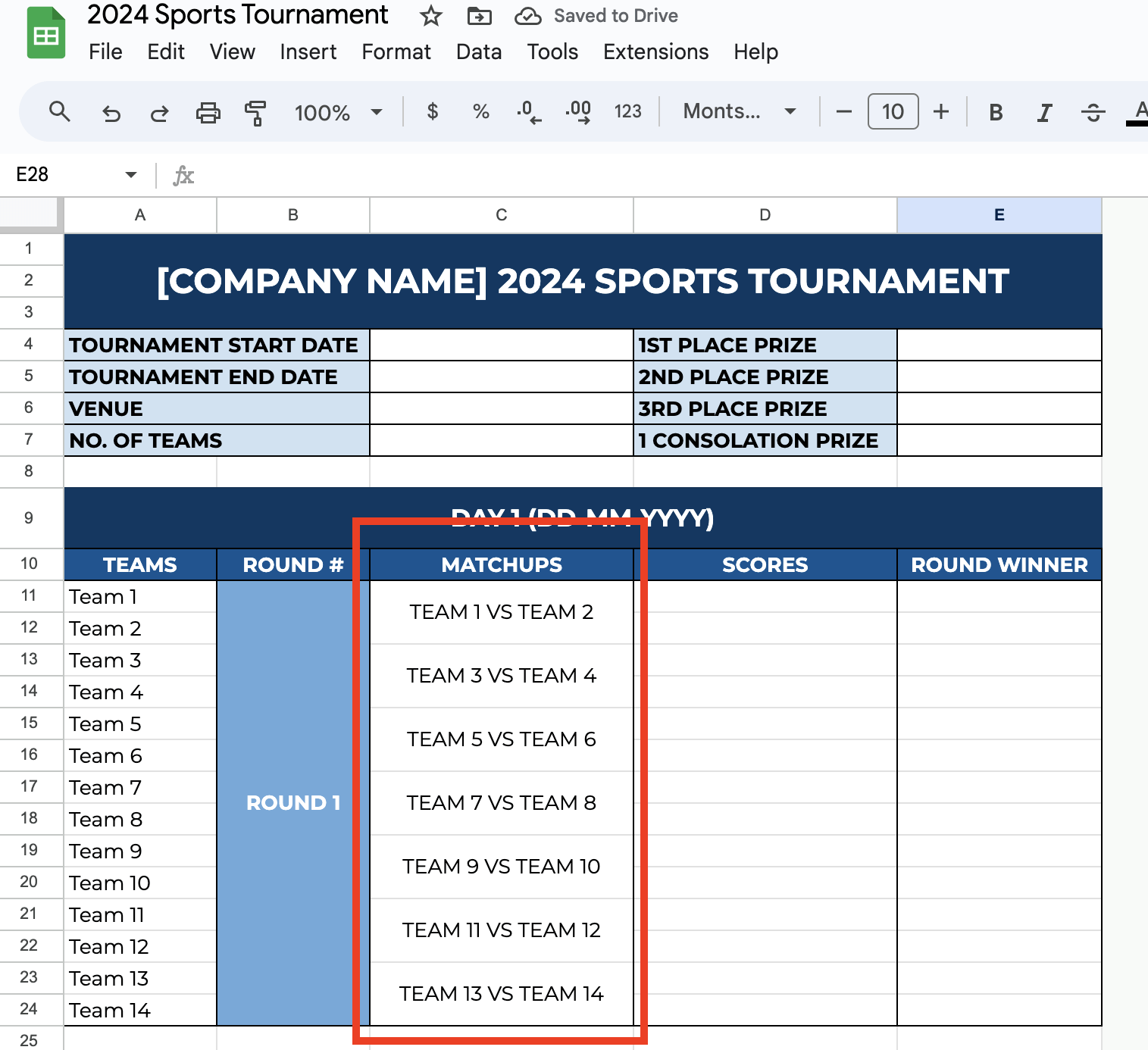
Task: Click the font size 10 field
Action: click(x=893, y=112)
